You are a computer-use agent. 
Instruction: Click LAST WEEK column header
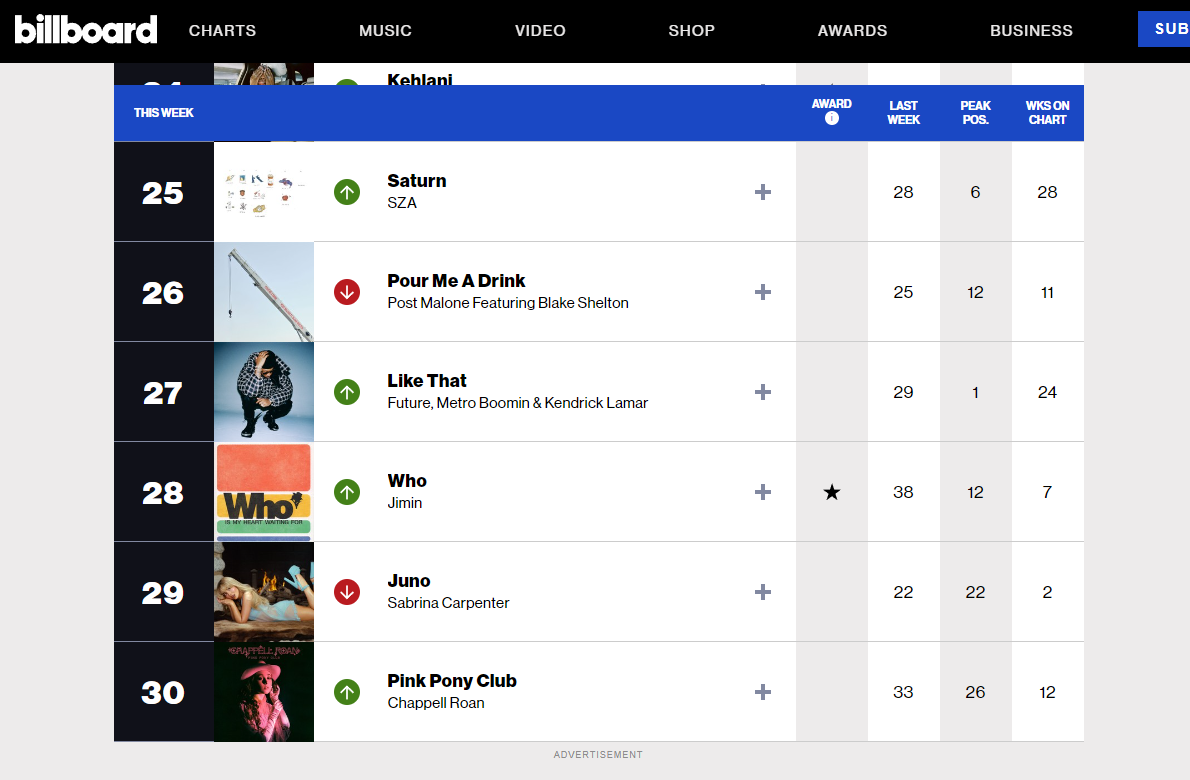[x=904, y=112]
